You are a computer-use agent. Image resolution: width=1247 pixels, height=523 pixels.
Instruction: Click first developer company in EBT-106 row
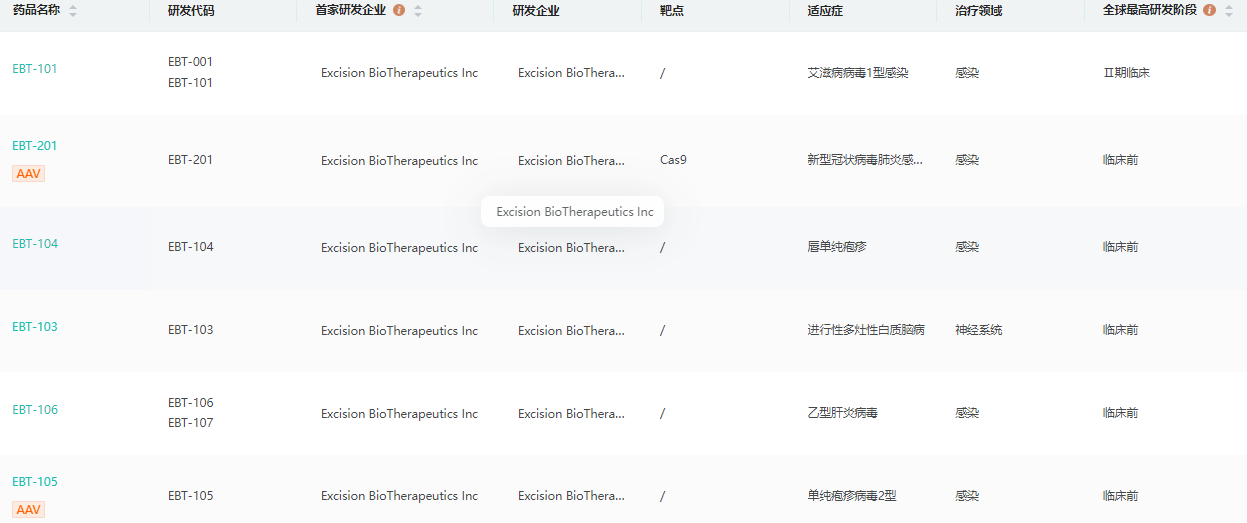pos(399,414)
